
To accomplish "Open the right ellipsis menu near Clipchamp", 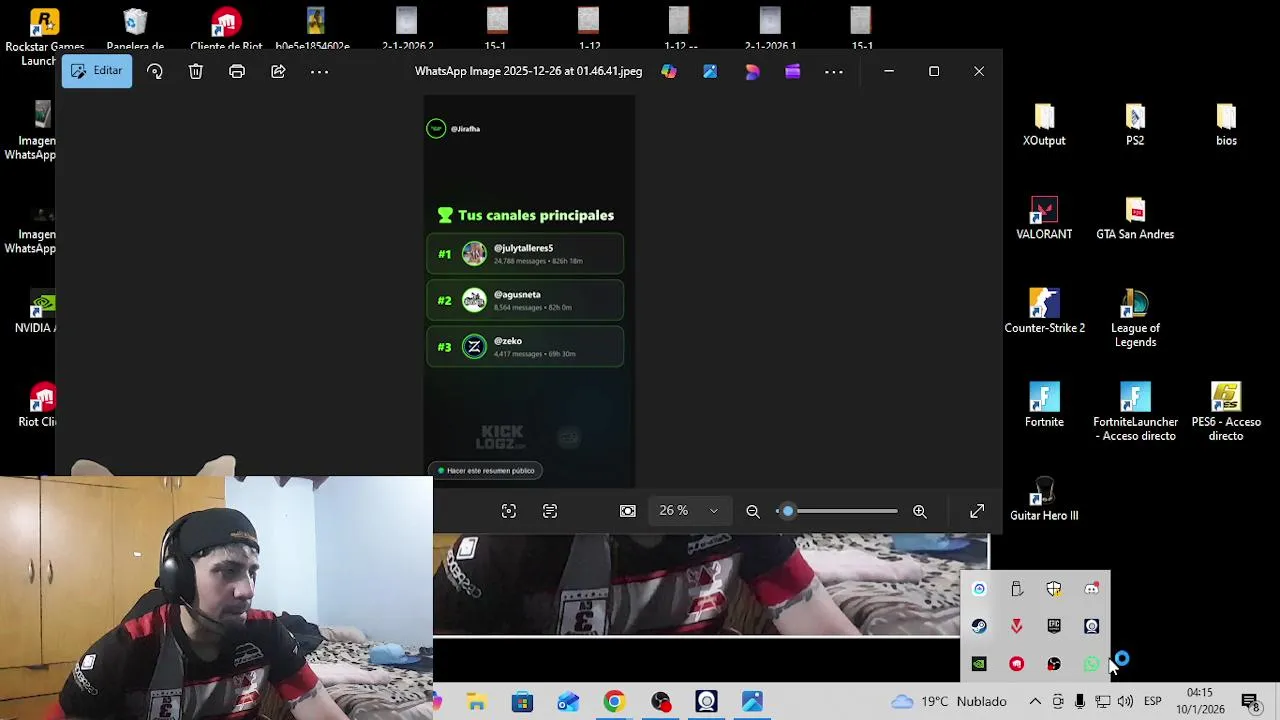I will 834,71.
